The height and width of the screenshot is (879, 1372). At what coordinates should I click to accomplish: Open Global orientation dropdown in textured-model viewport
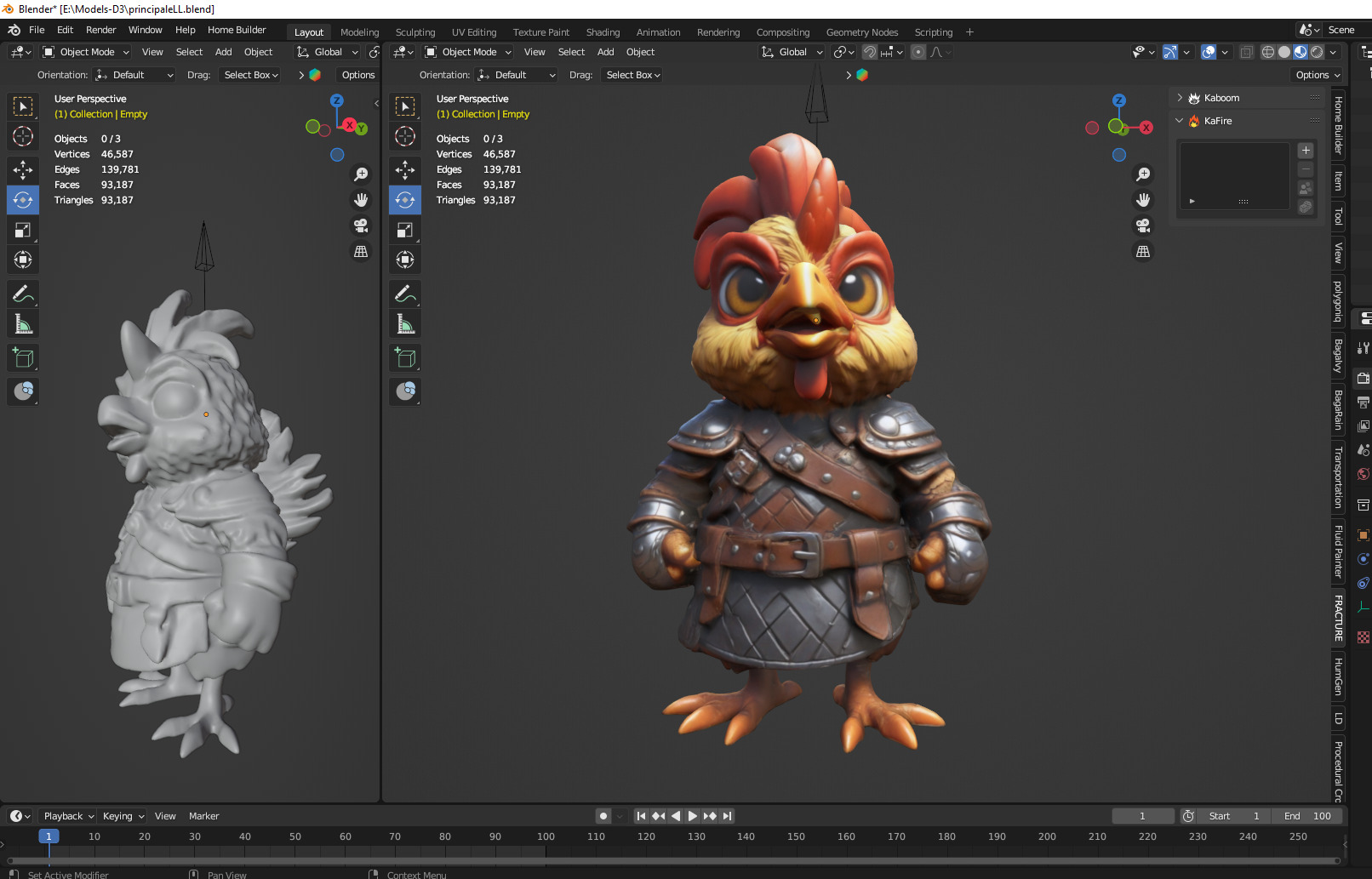click(792, 52)
